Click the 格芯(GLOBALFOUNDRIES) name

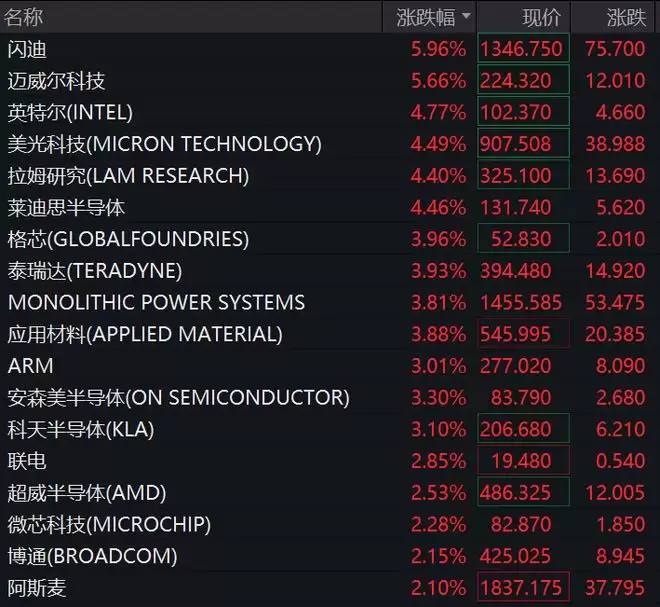pos(128,239)
